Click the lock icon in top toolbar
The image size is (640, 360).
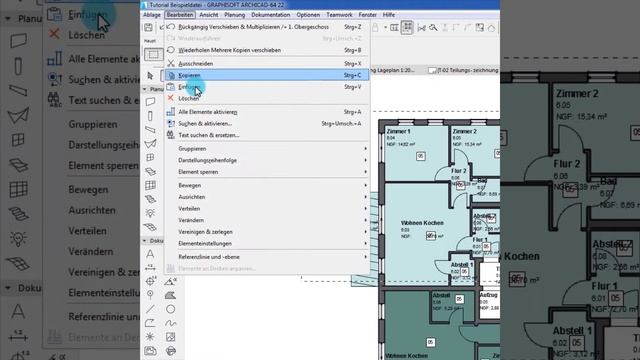(375, 28)
